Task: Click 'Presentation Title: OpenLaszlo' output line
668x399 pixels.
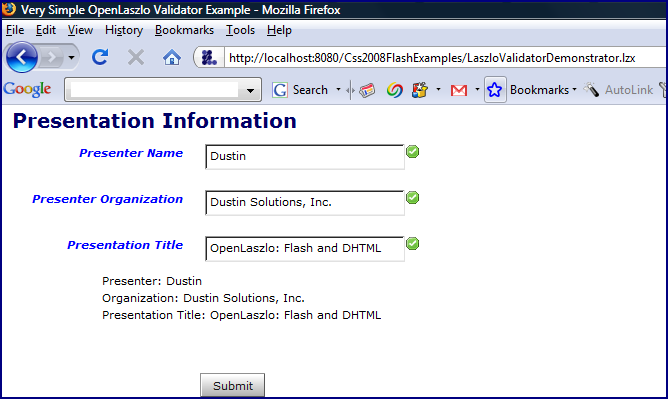Action: 242,315
